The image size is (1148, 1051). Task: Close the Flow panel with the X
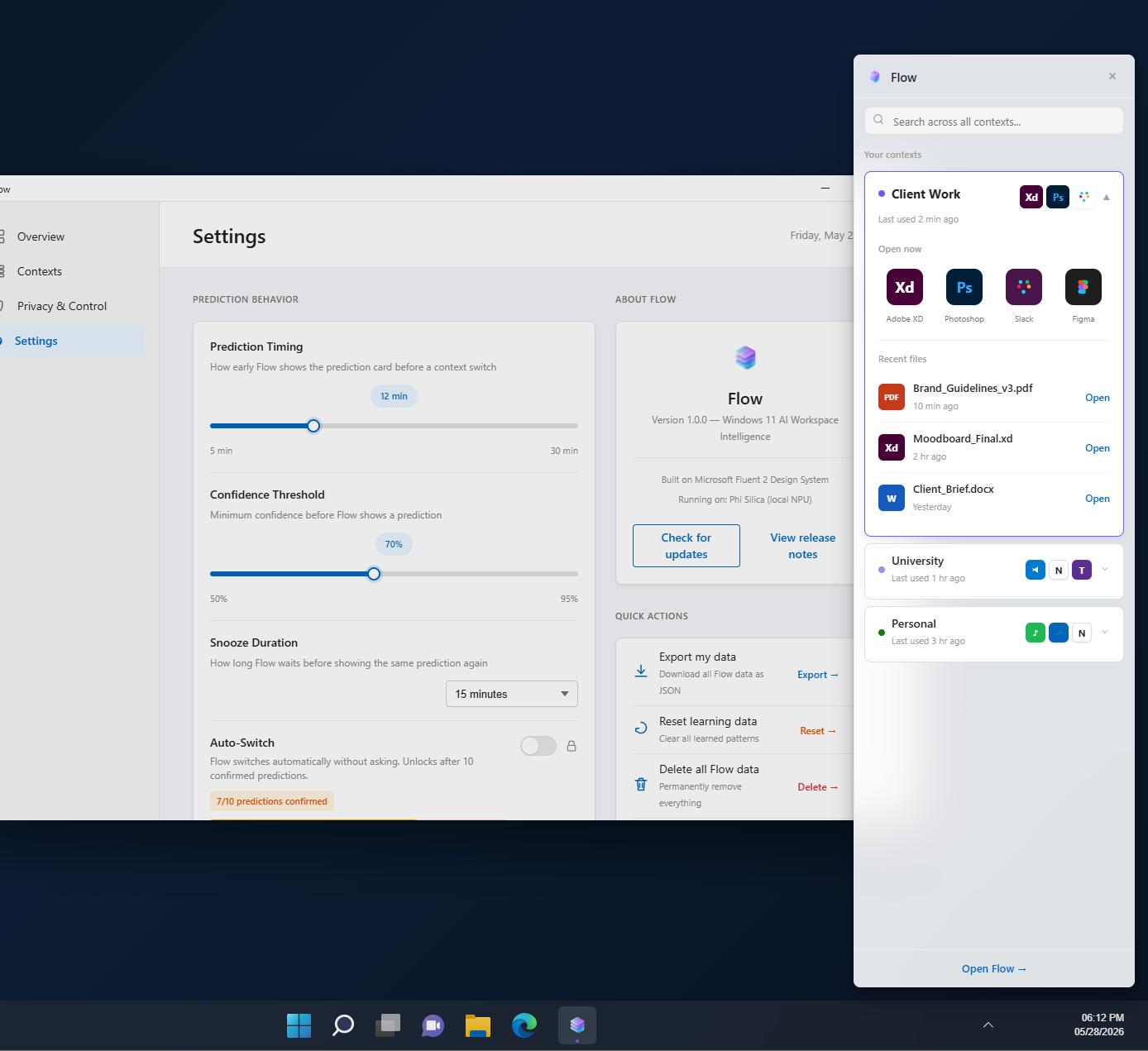coord(1112,76)
